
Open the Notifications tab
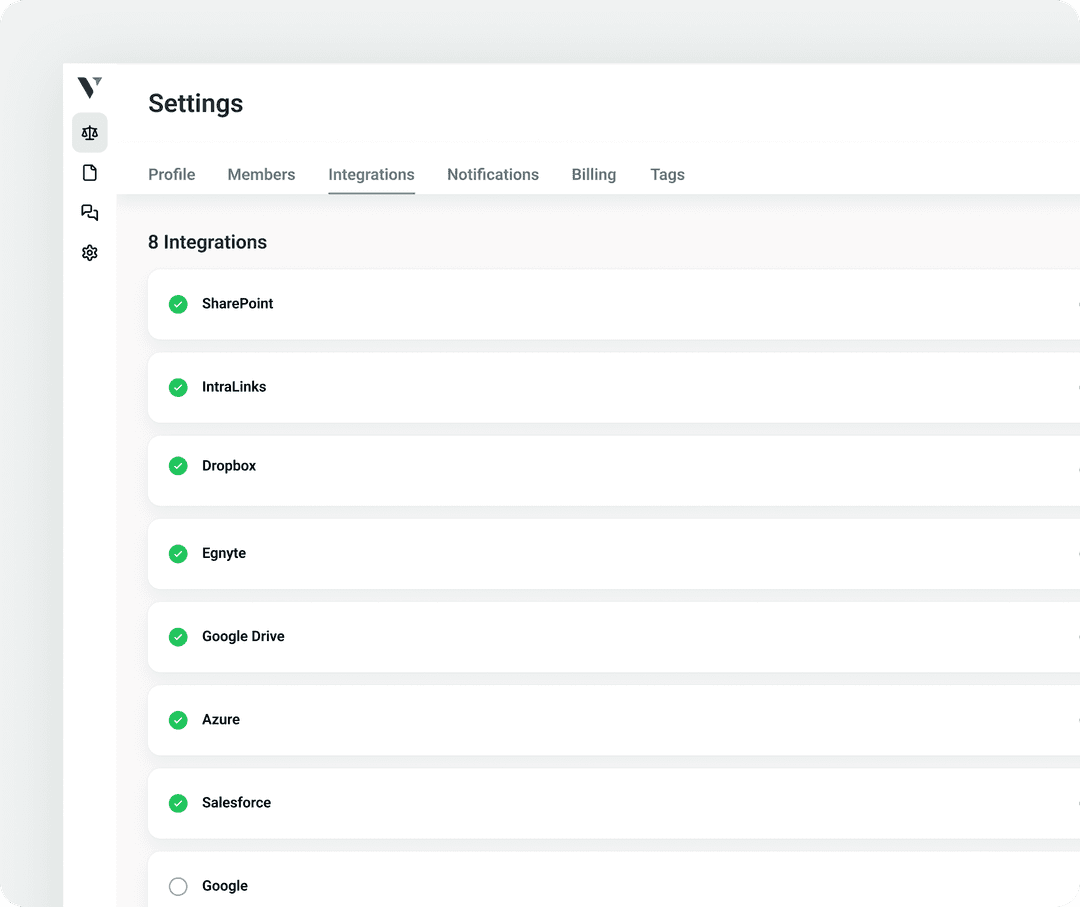click(x=493, y=175)
